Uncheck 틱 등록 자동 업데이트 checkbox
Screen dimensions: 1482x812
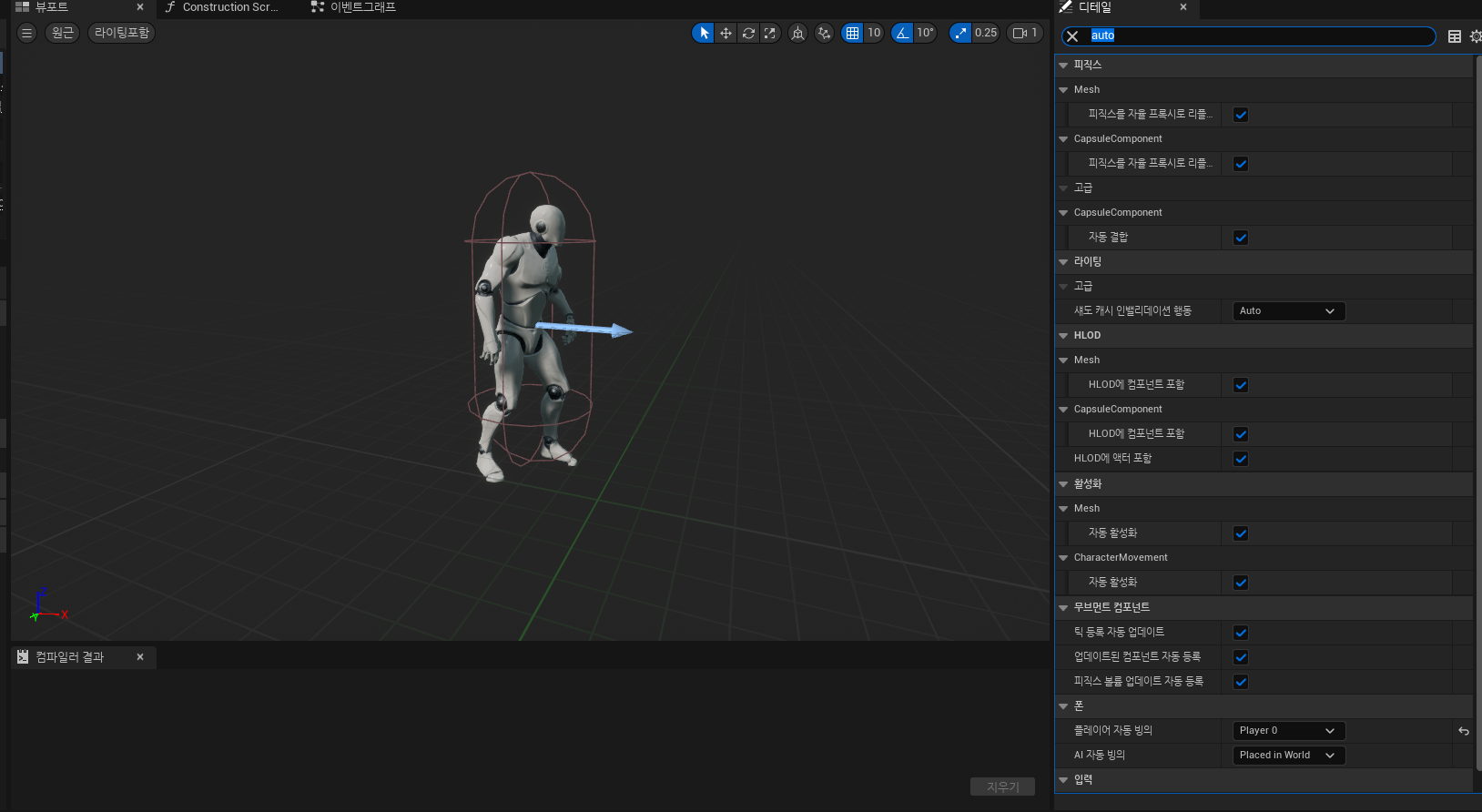1241,633
